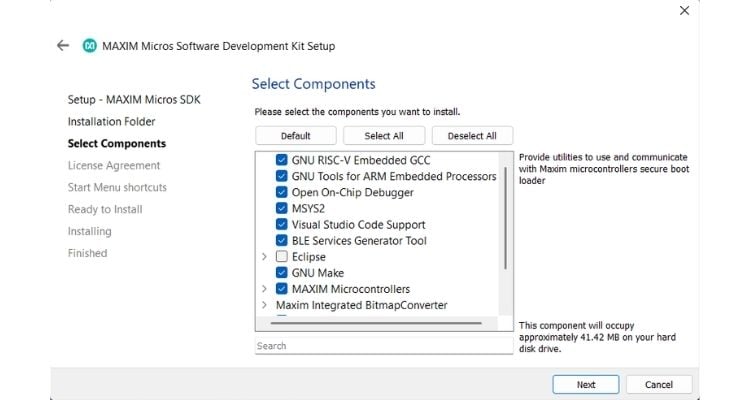The image size is (750, 400).
Task: Click the 41.42 MB disk usage text
Action: (597, 337)
